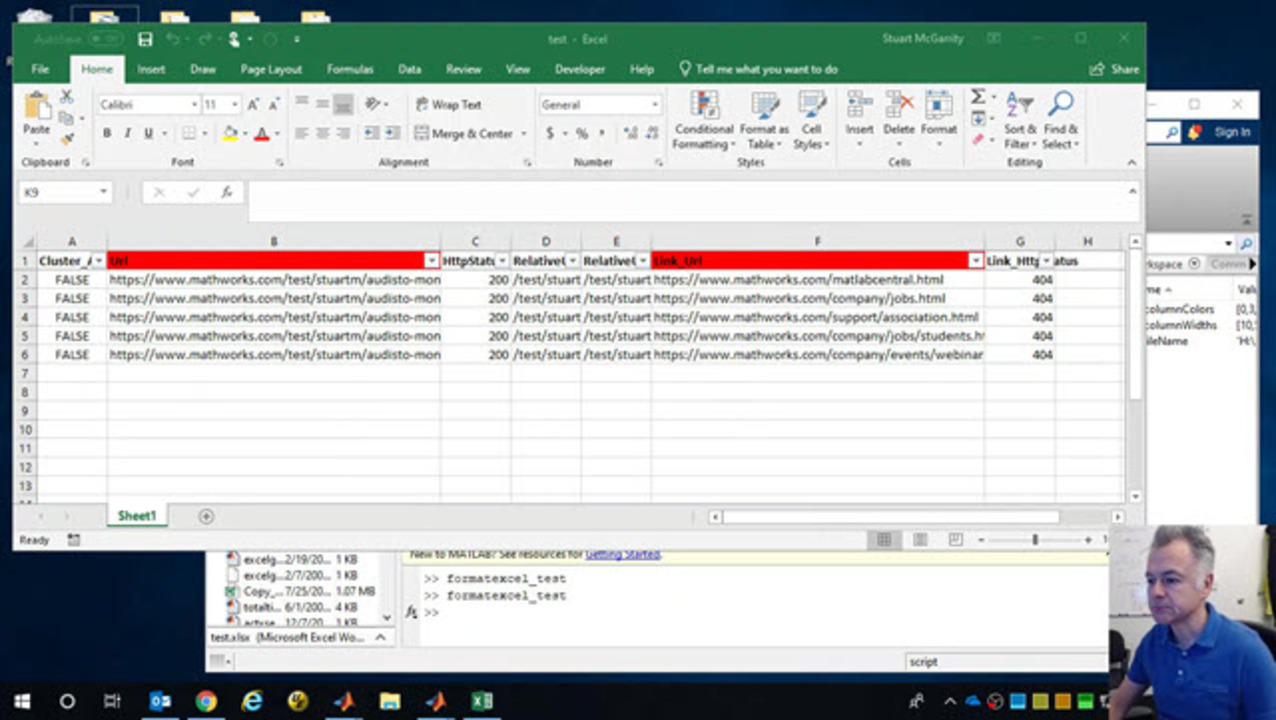Decrease font size with smaller A icon
Image resolution: width=1276 pixels, height=720 pixels.
click(x=273, y=104)
